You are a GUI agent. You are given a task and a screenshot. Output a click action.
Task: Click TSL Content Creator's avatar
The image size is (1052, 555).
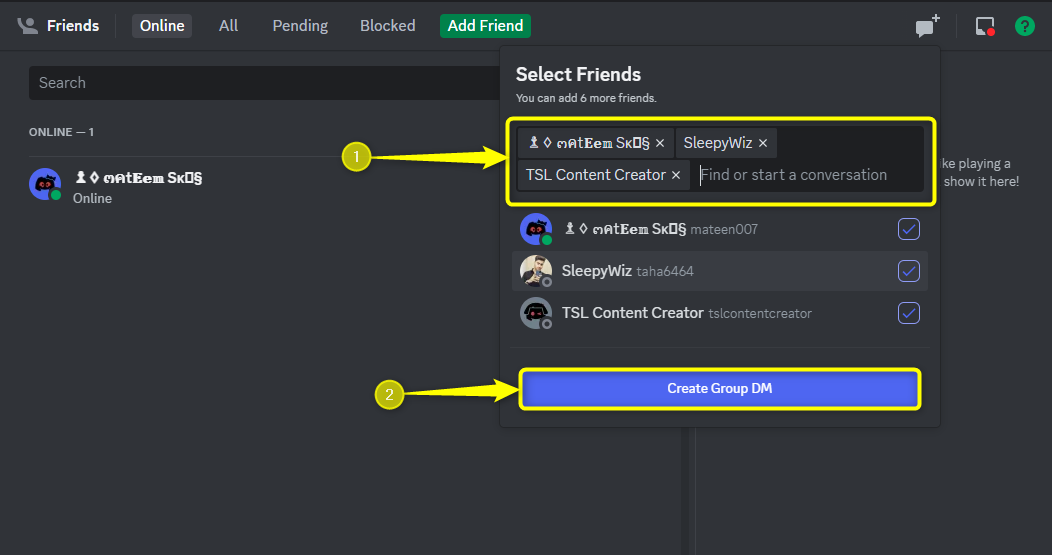[536, 313]
